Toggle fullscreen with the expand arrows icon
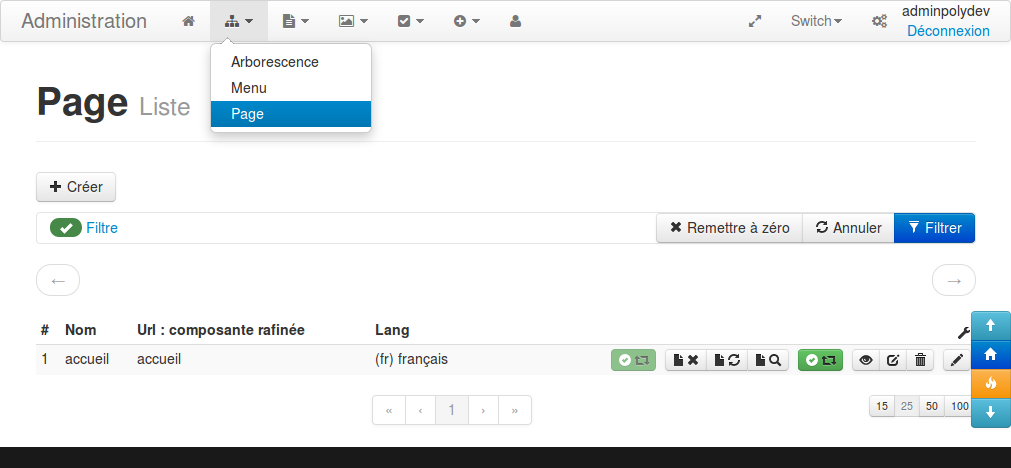1011x468 pixels. (755, 21)
